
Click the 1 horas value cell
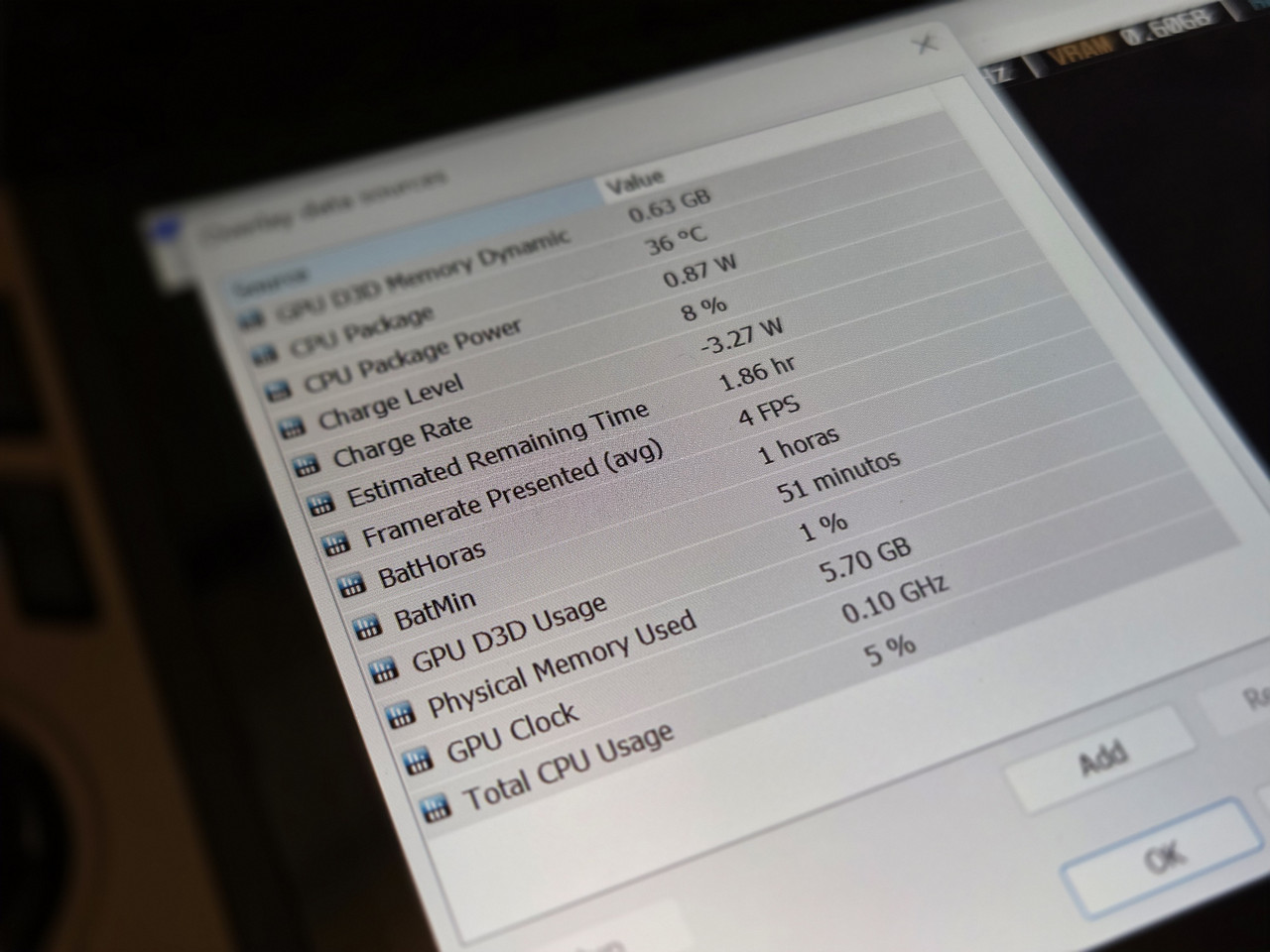(799, 447)
